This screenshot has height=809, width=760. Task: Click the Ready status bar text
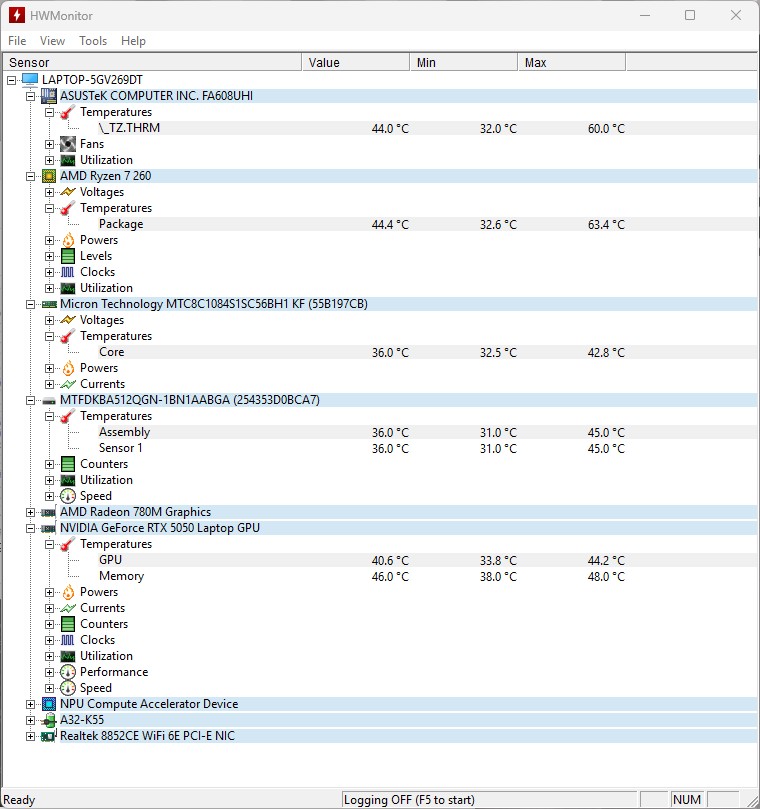(x=19, y=800)
